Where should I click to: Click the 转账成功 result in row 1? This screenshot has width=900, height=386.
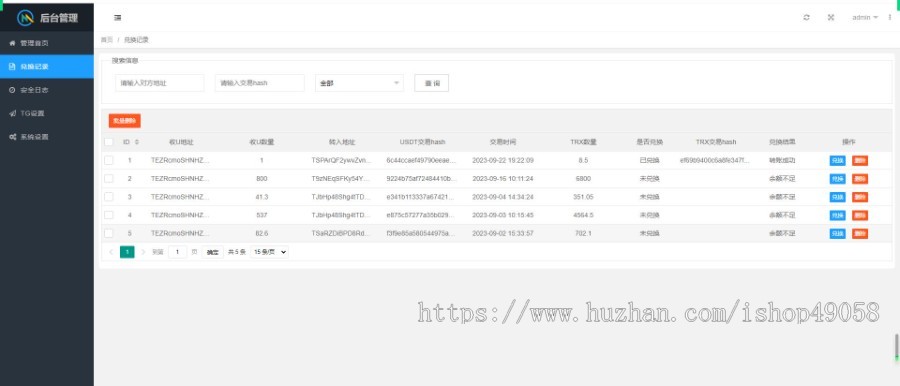tap(782, 160)
